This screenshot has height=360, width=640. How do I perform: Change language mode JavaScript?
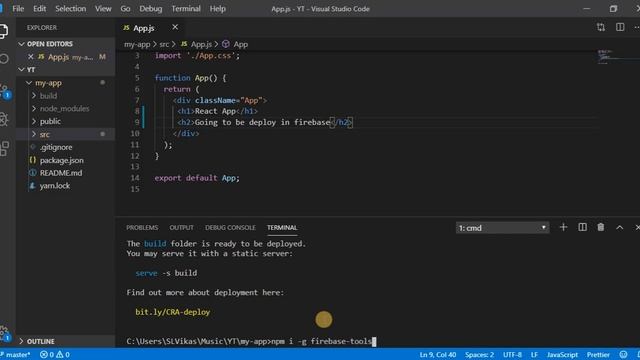pos(562,355)
